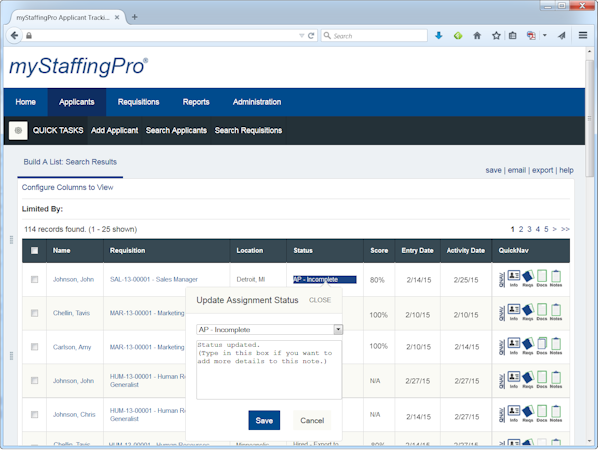Check the box for Carlson, Amy row
Image resolution: width=598 pixels, height=450 pixels.
tap(34, 347)
